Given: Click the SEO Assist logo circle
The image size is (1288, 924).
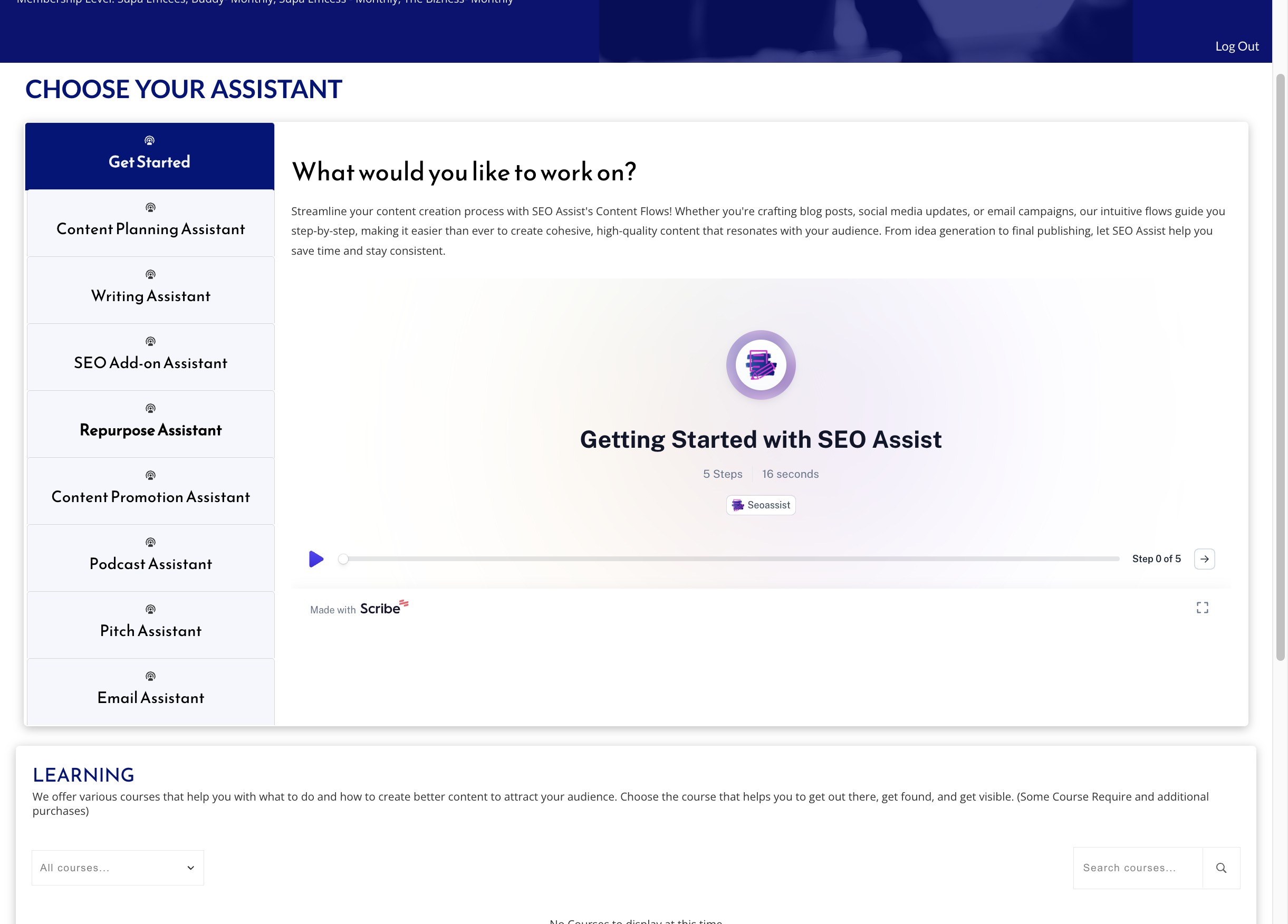Looking at the screenshot, I should click(761, 364).
